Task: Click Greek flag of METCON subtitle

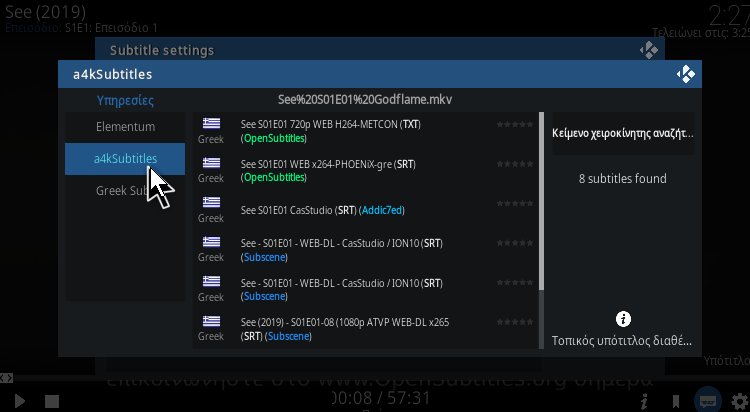Action: tap(211, 123)
